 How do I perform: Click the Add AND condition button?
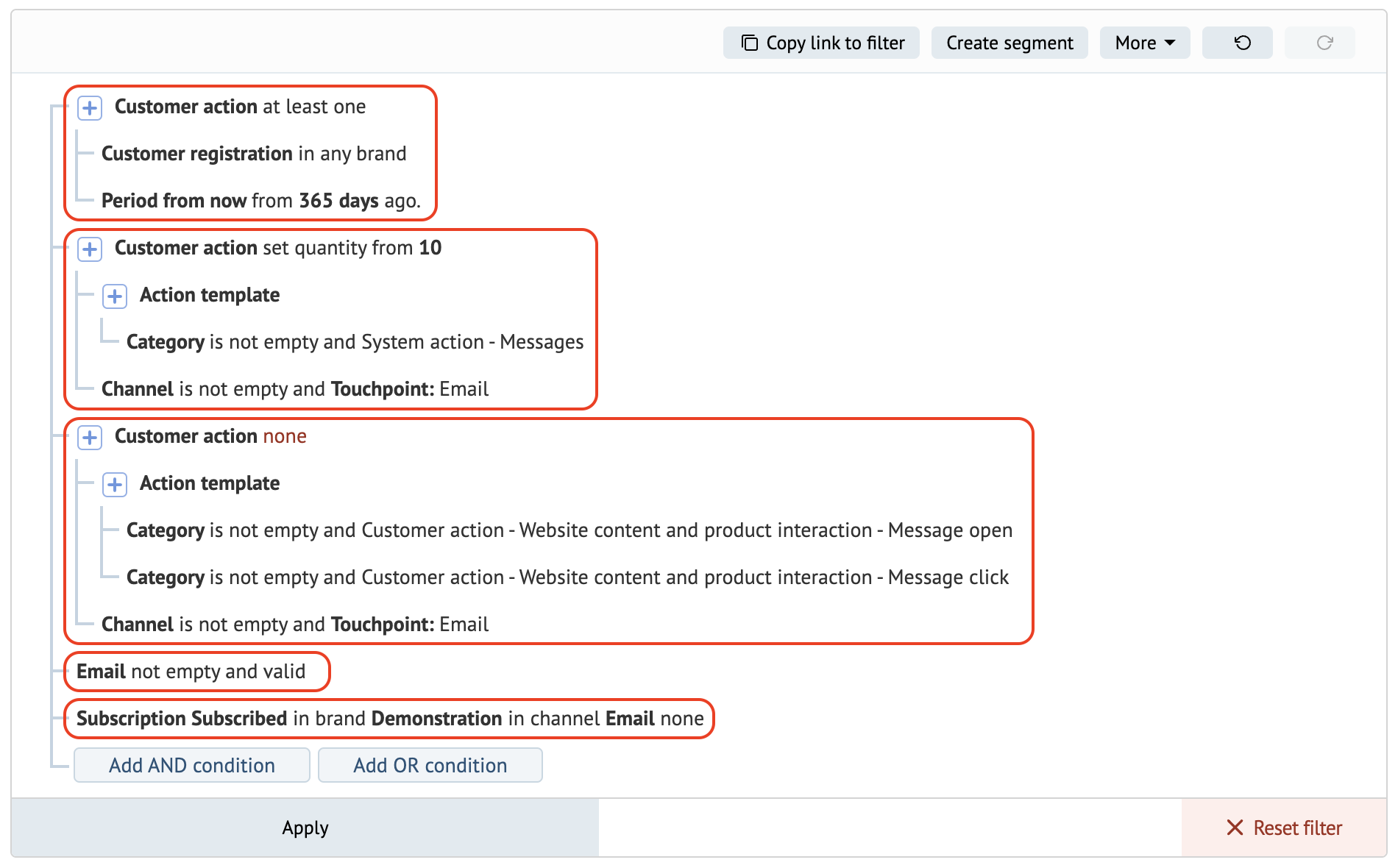coord(192,765)
